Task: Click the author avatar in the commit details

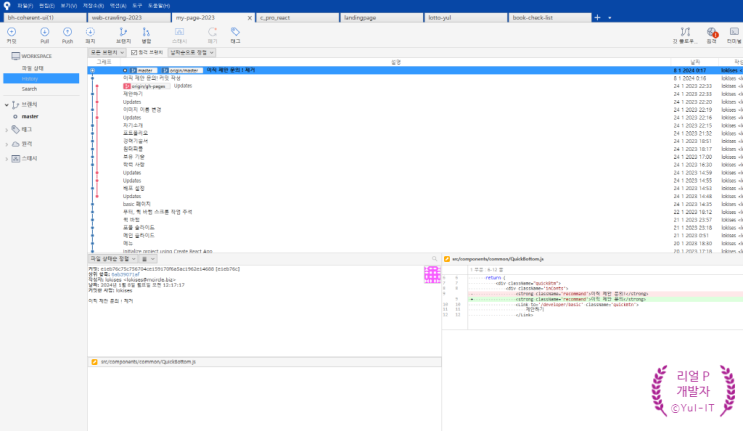Action: point(432,274)
